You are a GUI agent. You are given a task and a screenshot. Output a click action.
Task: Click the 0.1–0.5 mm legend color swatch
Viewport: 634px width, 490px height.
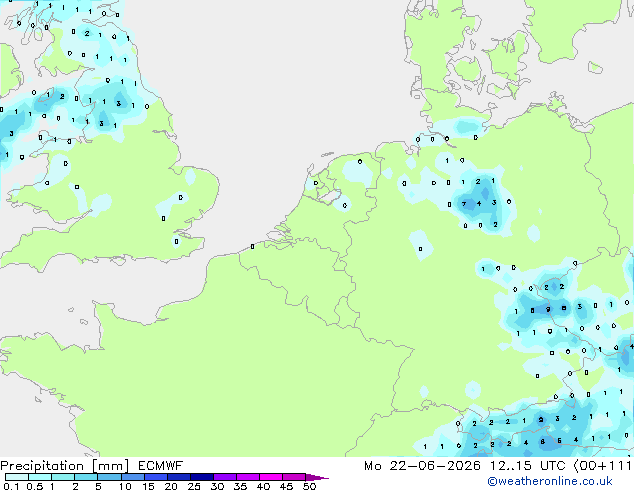[x=17, y=477]
